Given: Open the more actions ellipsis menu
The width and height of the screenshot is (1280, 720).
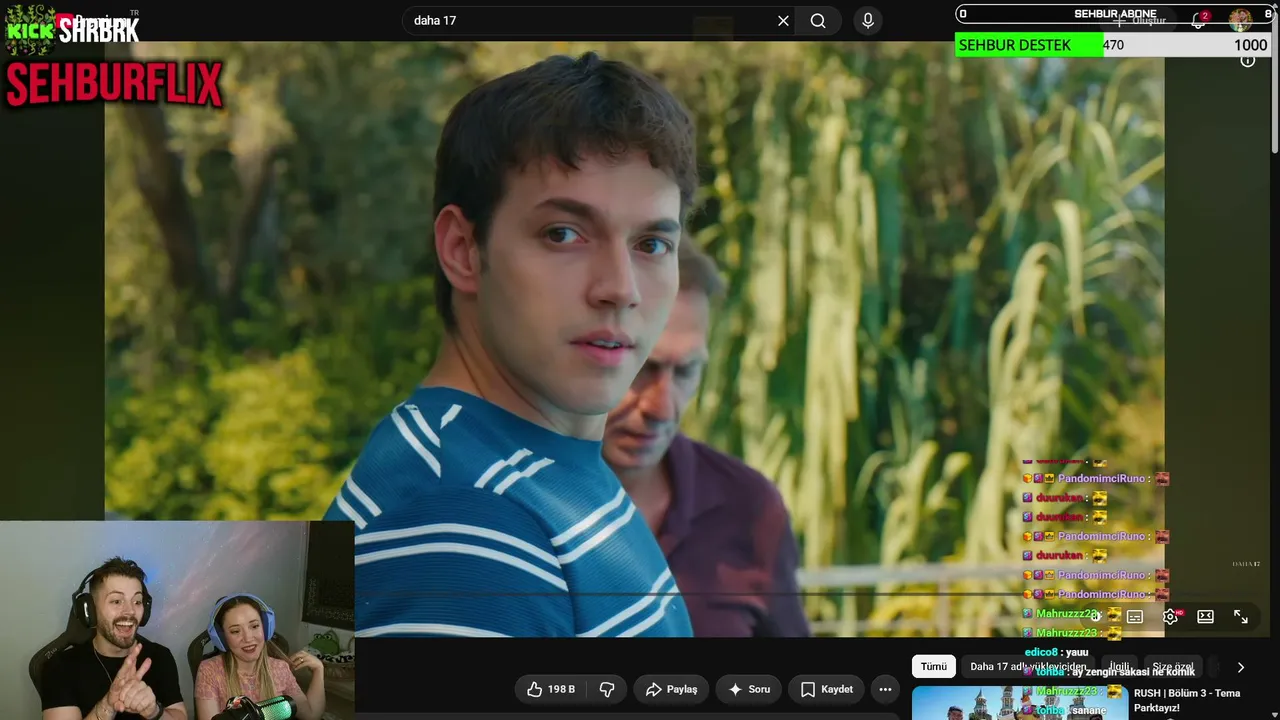Looking at the screenshot, I should tap(885, 689).
